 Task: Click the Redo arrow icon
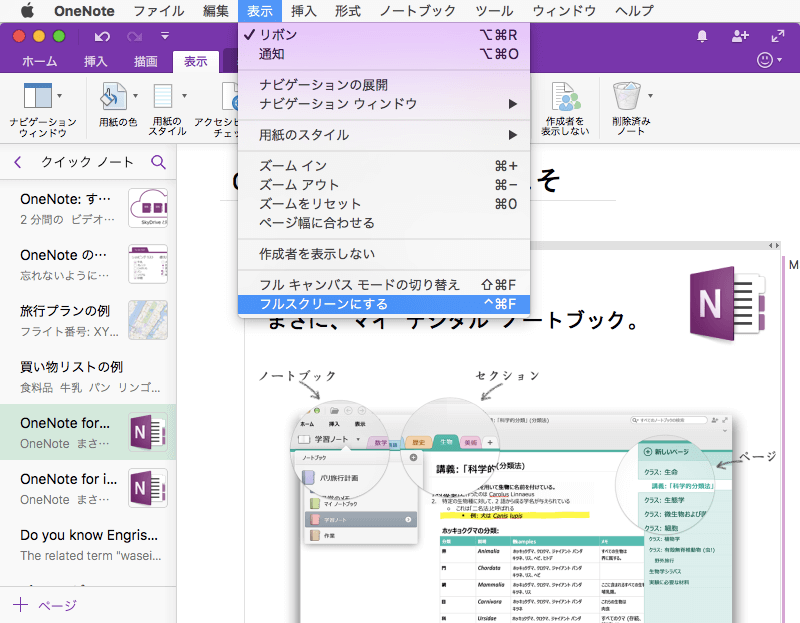click(135, 36)
